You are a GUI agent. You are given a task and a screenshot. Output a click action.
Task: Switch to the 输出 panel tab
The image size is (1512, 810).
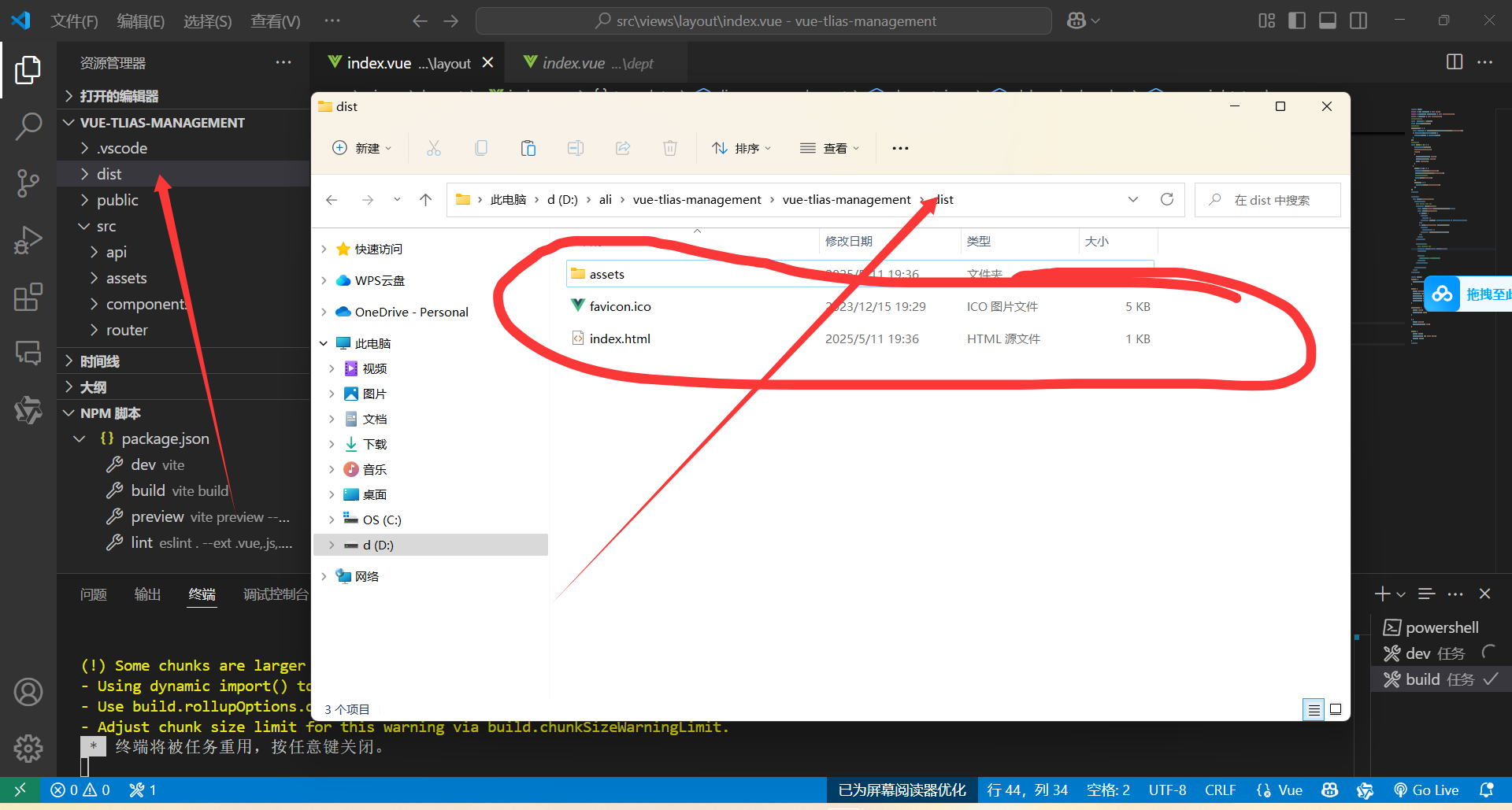click(147, 594)
